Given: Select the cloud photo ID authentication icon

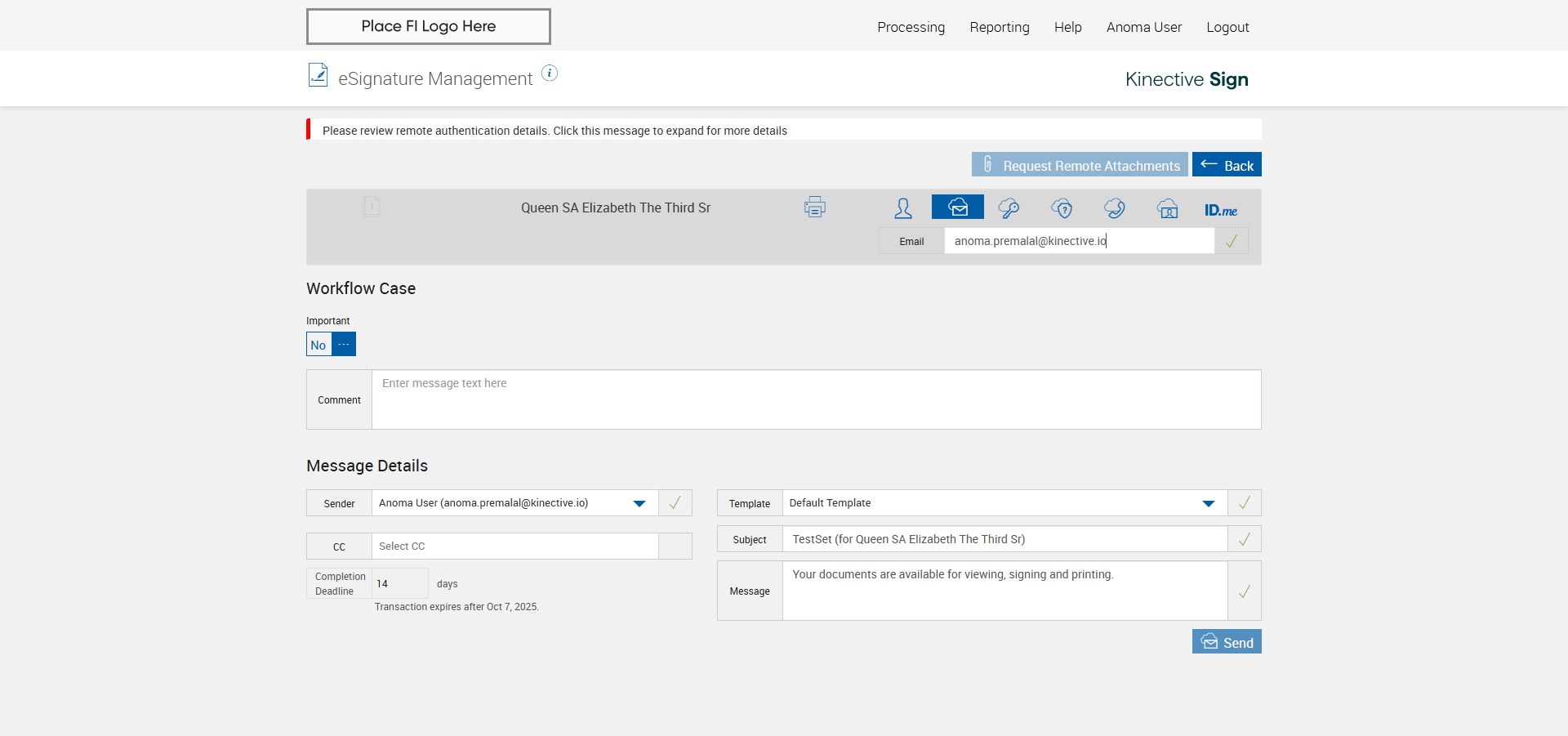Looking at the screenshot, I should (1168, 208).
